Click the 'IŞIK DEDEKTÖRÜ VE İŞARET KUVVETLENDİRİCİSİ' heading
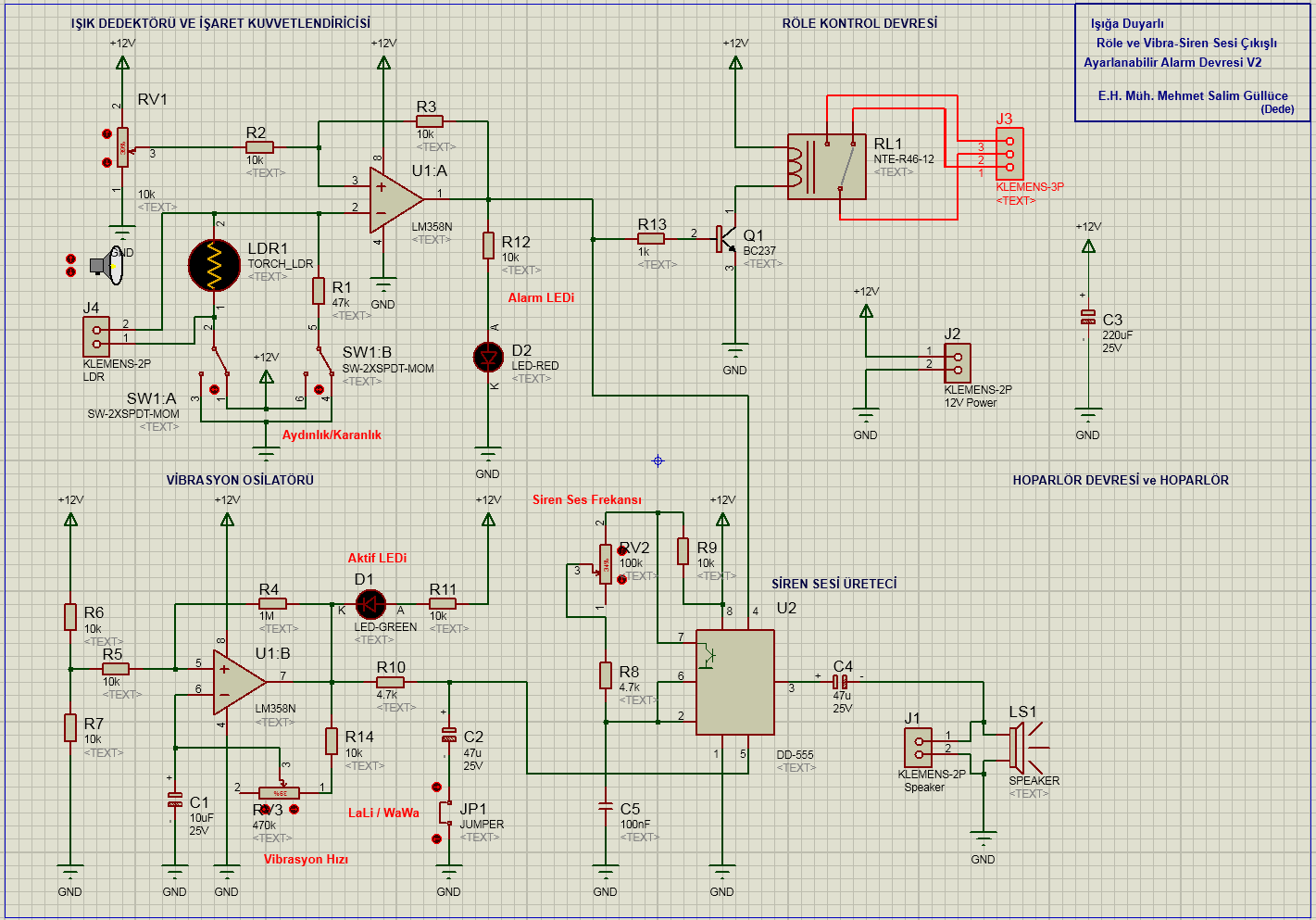 (x=220, y=23)
